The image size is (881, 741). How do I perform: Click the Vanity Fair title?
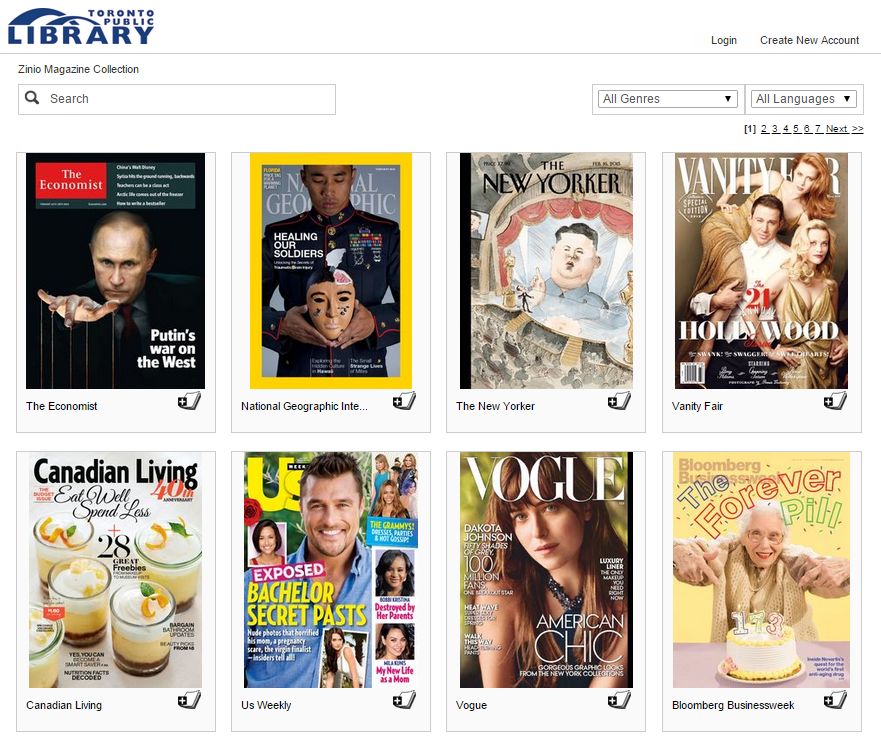[x=697, y=406]
